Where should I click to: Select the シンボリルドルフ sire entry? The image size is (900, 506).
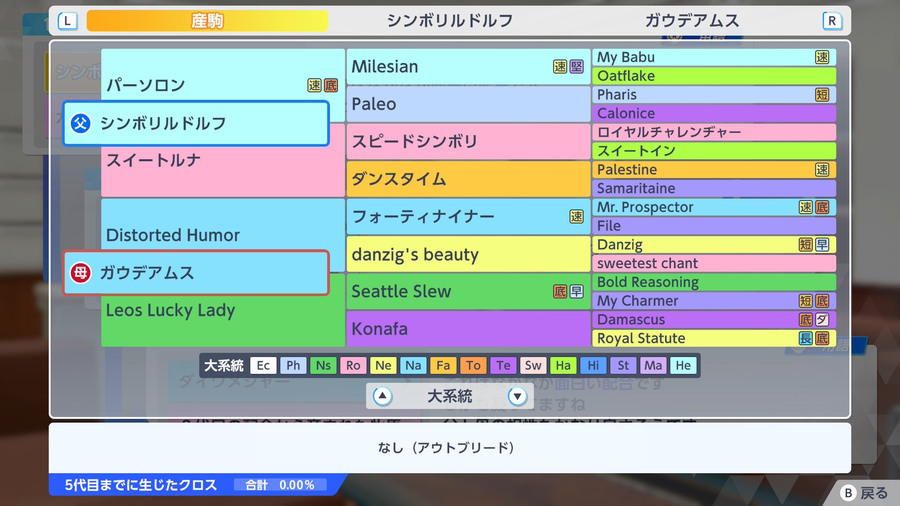(x=196, y=123)
